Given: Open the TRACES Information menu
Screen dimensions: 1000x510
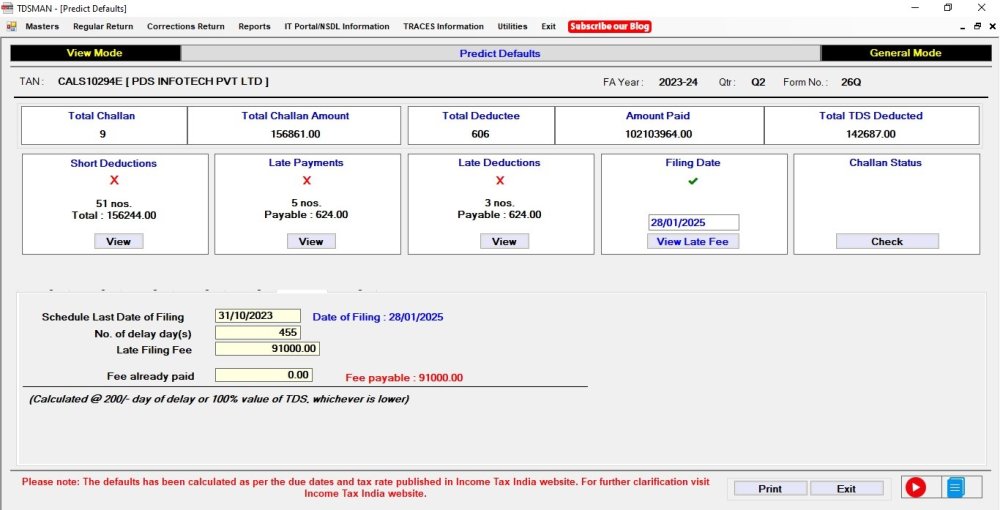Looking at the screenshot, I should coord(443,26).
